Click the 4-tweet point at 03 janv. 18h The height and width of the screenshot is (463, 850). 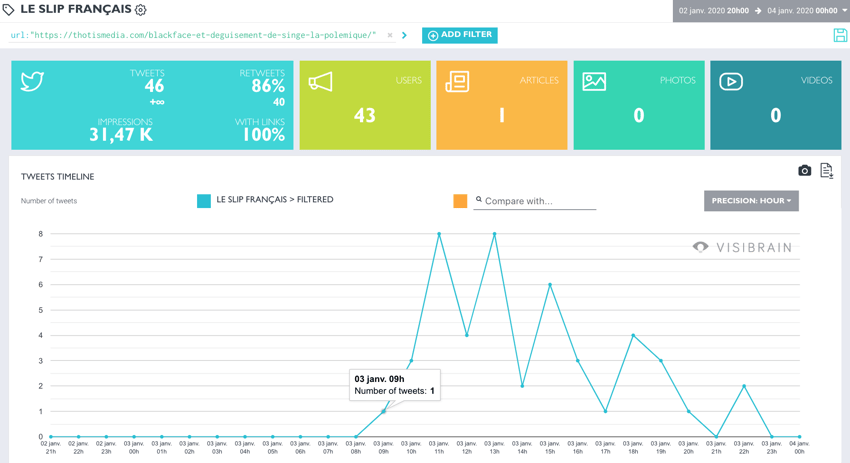pos(633,335)
